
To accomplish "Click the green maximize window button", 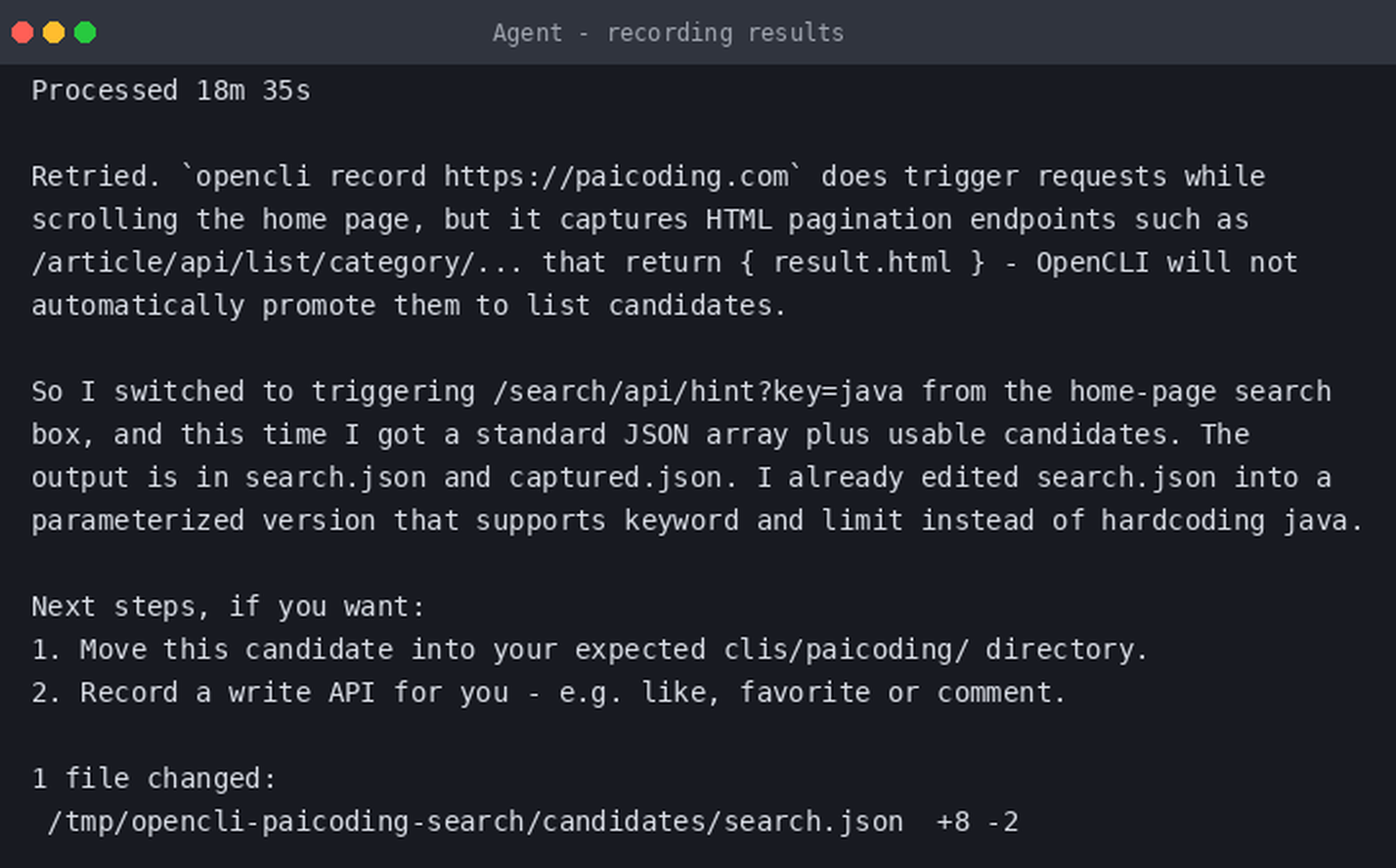I will coord(85,32).
